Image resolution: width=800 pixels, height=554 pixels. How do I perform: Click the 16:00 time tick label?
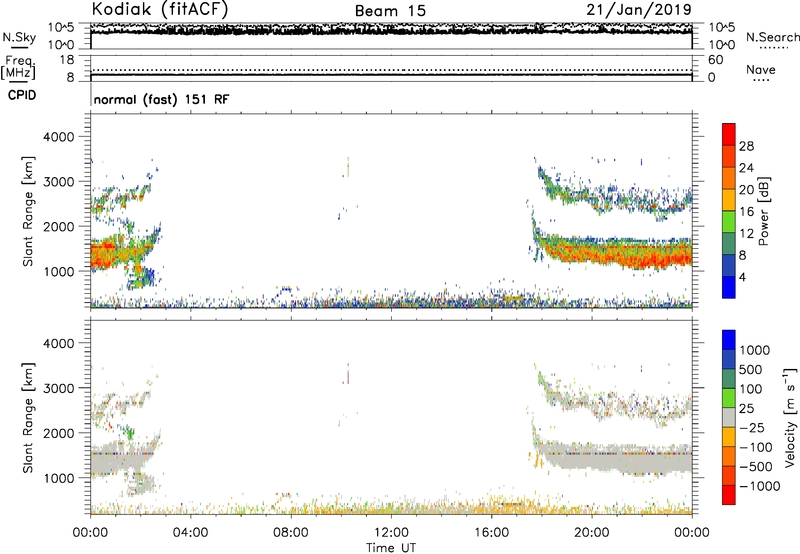pyautogui.click(x=491, y=533)
